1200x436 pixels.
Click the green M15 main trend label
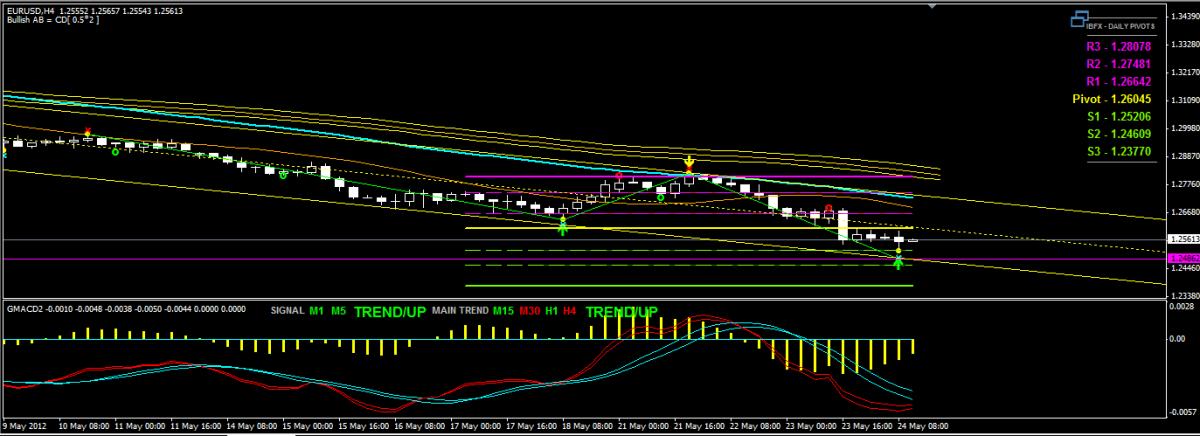click(503, 311)
